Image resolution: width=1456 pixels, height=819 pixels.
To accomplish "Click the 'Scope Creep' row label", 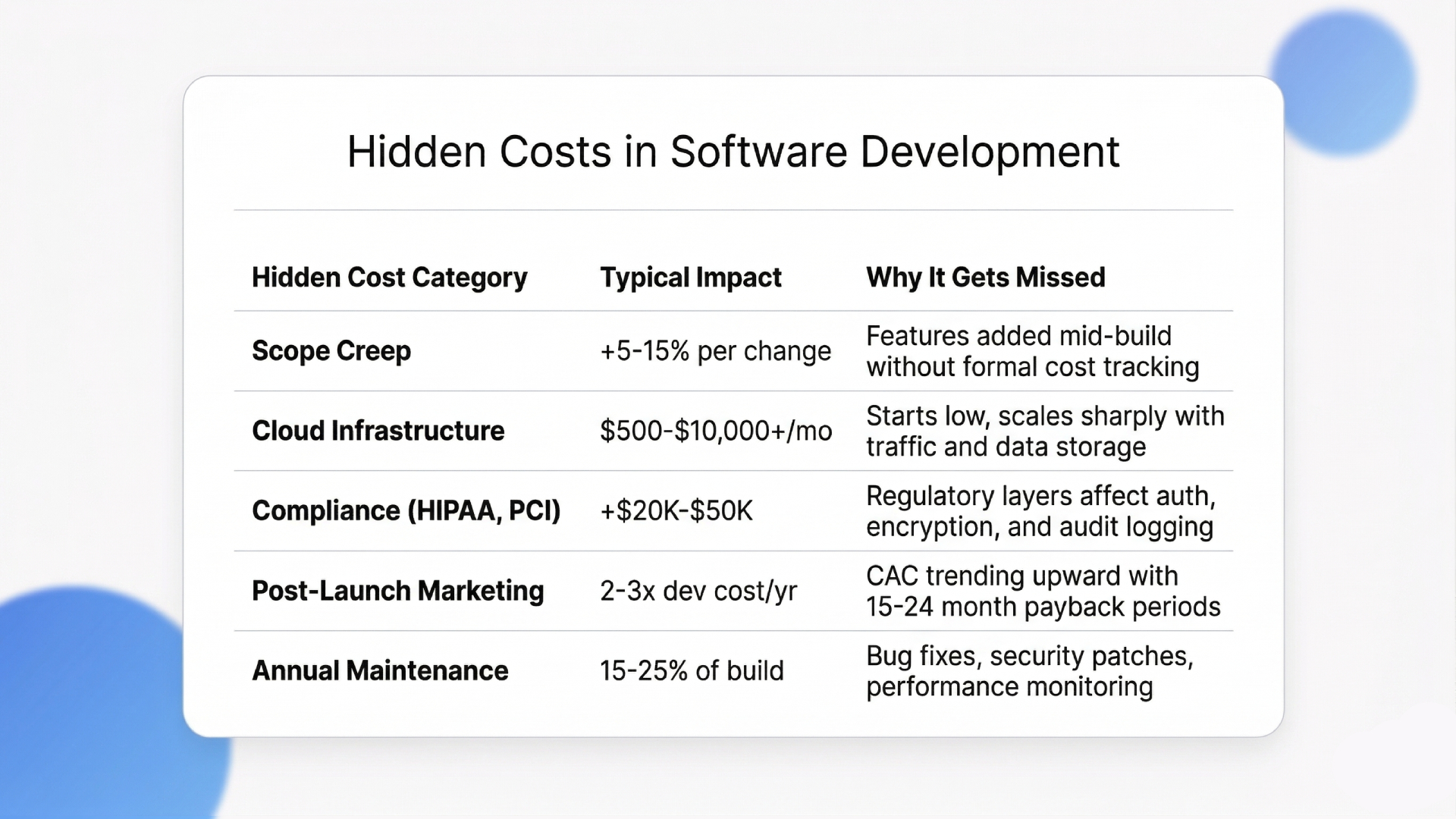I will tap(331, 350).
